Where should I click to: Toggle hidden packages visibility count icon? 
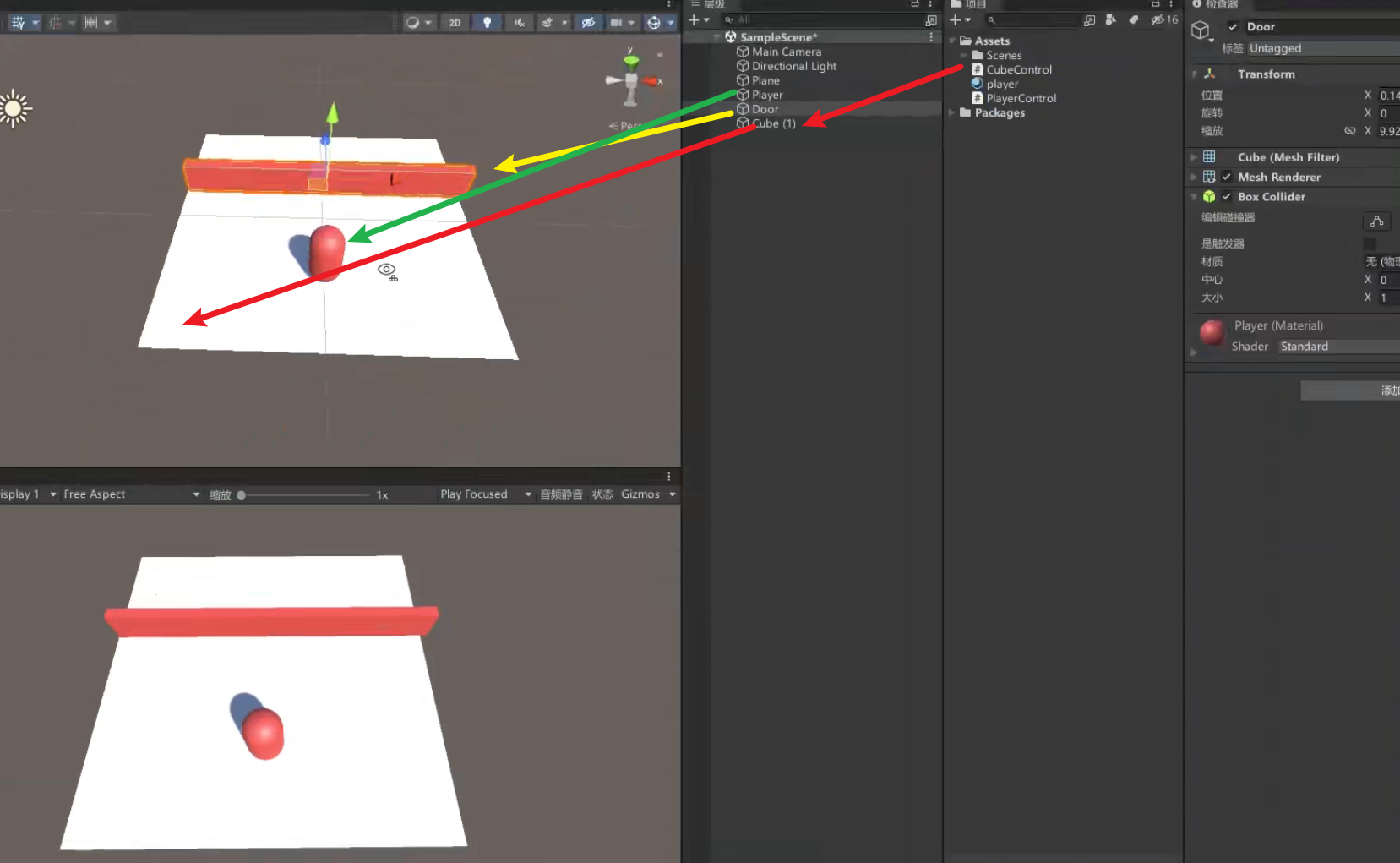(1164, 19)
